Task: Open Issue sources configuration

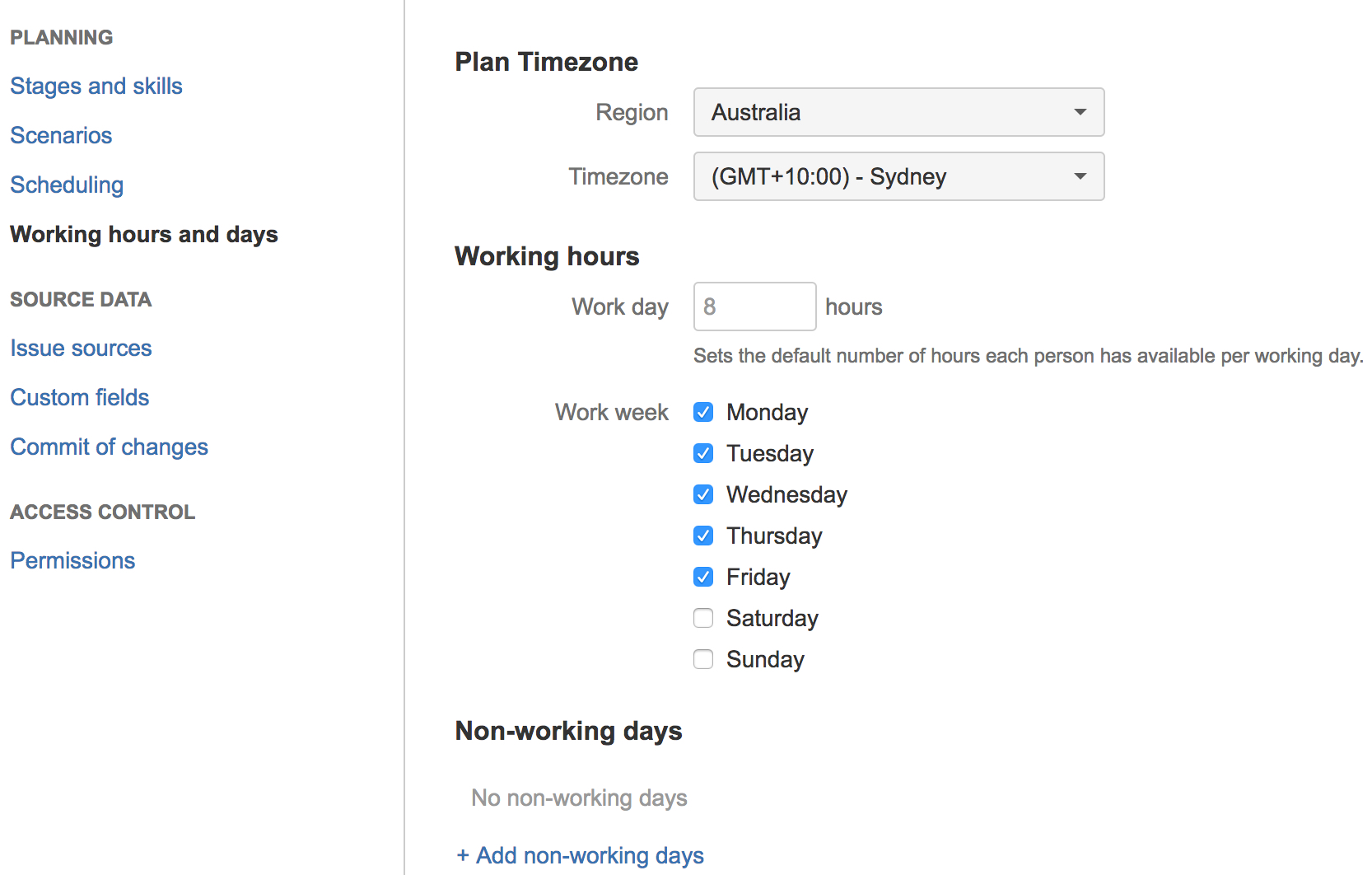Action: pos(81,348)
